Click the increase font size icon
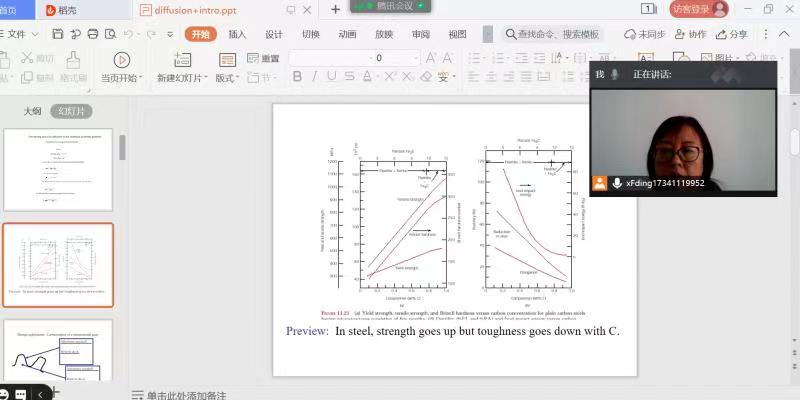800x400 pixels. coord(431,58)
